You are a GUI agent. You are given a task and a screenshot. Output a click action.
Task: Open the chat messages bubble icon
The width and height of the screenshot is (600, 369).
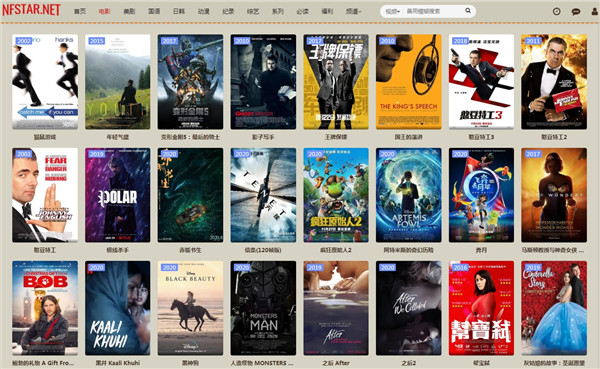[576, 11]
